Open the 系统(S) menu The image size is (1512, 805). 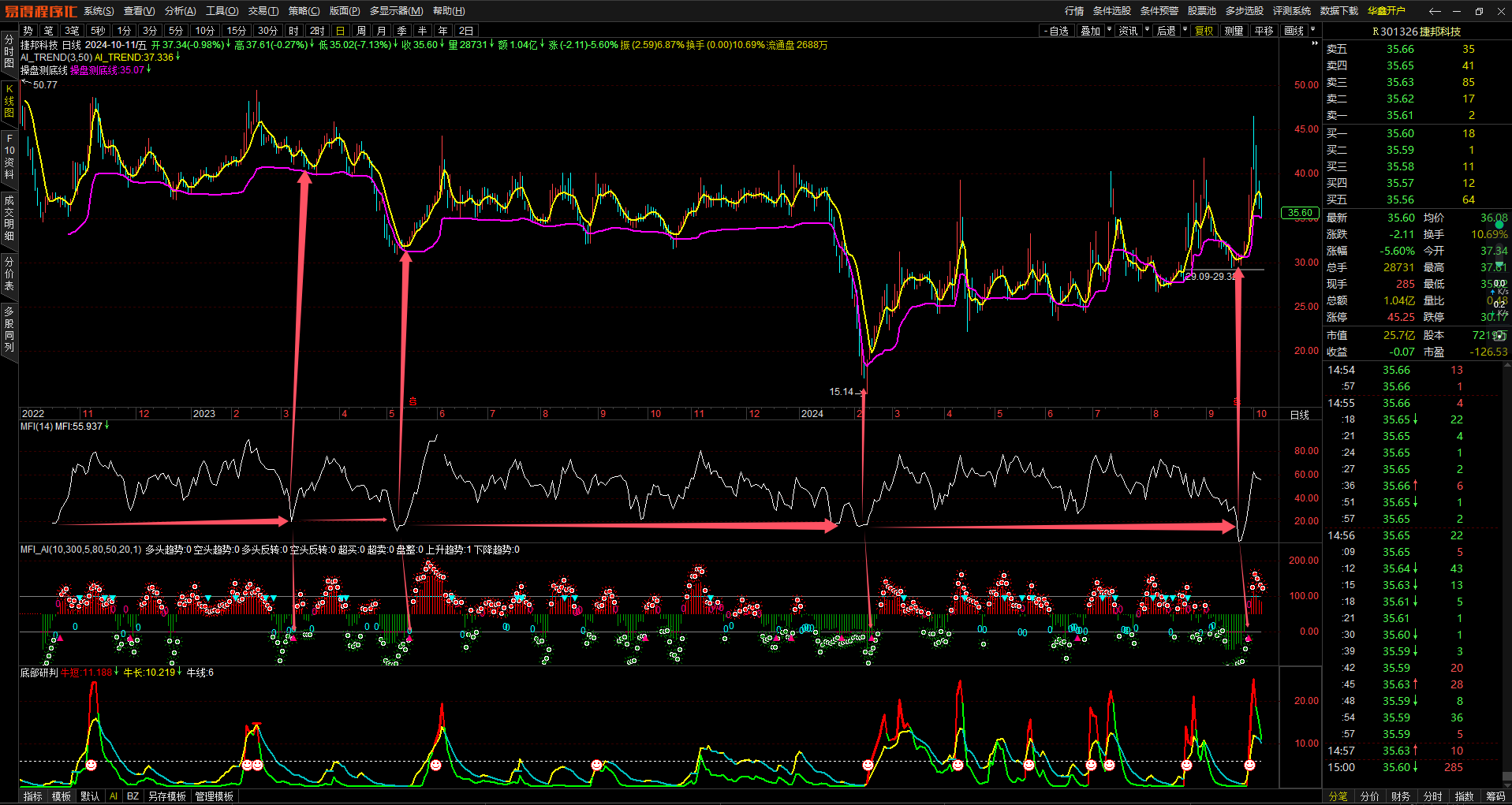(x=99, y=11)
